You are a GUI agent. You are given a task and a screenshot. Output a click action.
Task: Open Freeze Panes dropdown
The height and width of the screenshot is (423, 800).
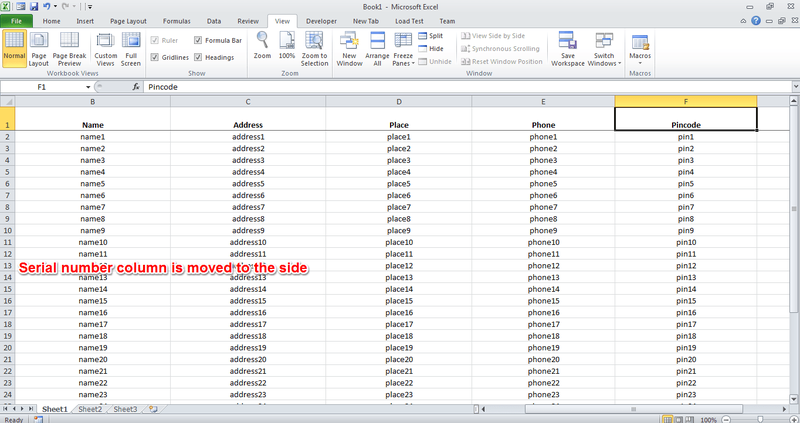coord(403,48)
